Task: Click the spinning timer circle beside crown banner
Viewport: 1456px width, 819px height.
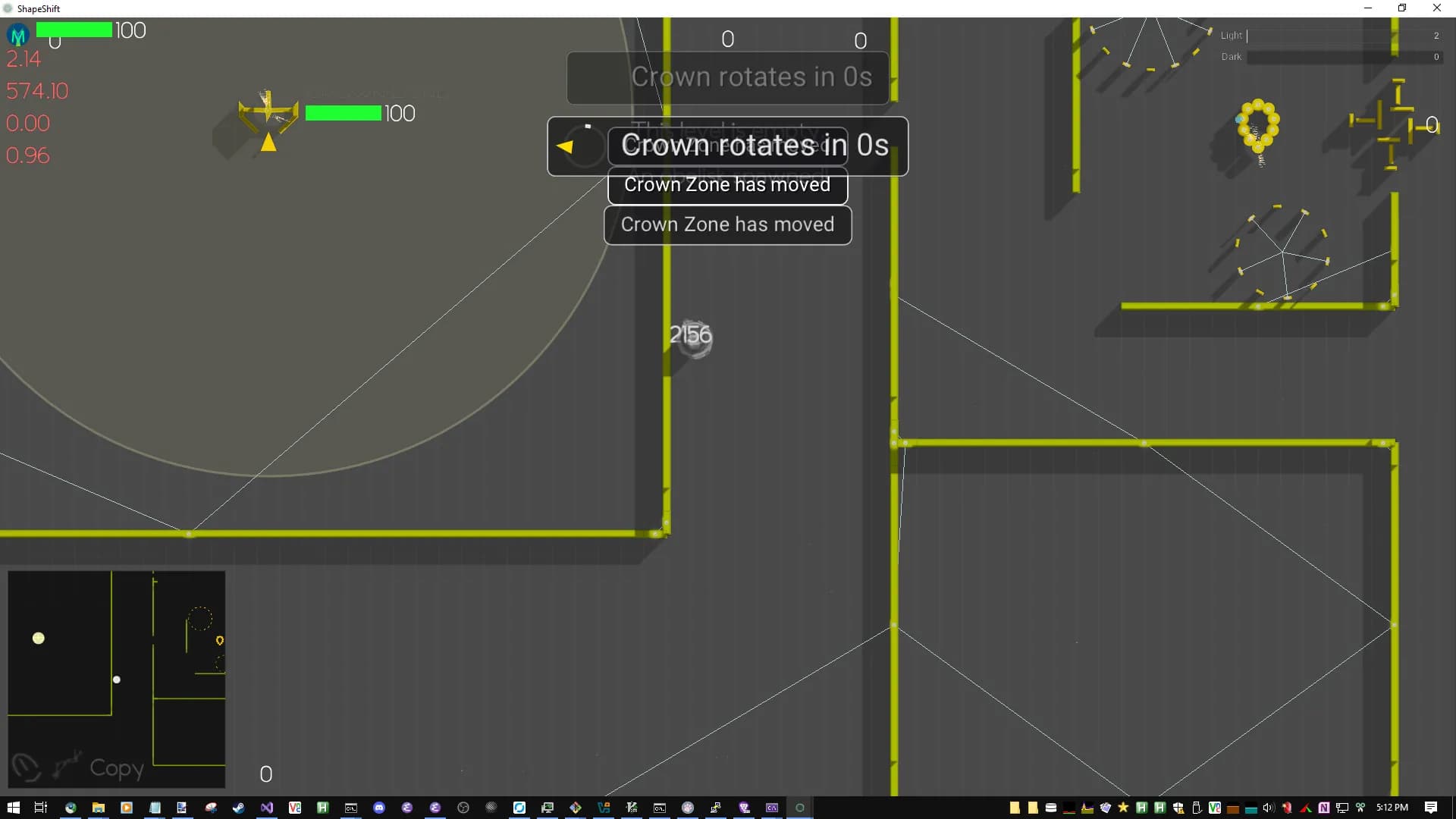Action: [585, 146]
